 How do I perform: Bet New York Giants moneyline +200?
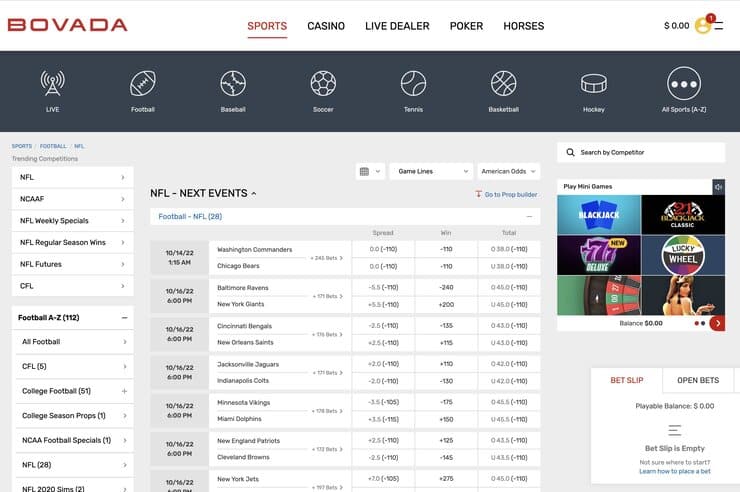pos(446,305)
